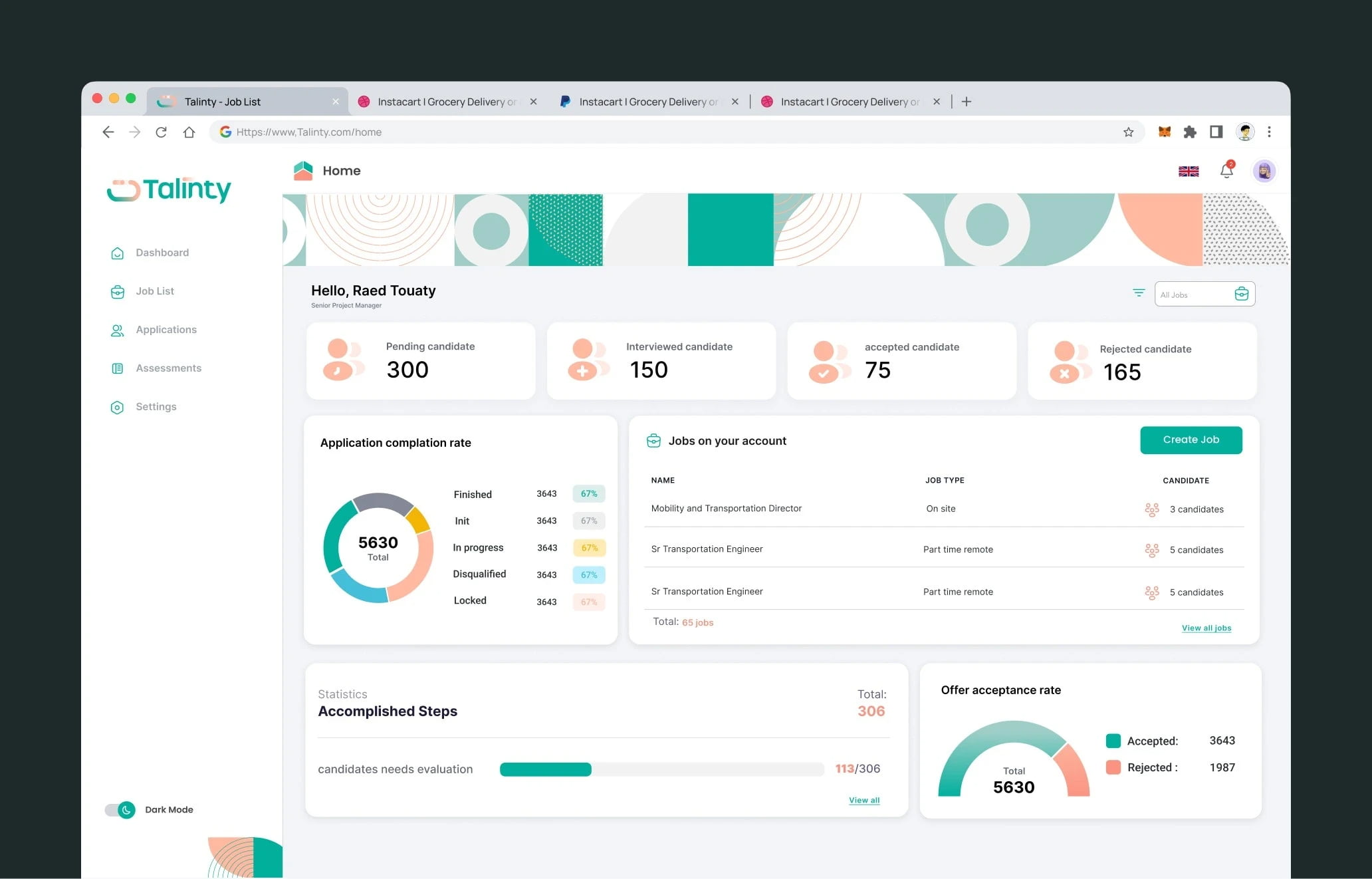Open Job List in the sidebar

[x=142, y=291]
